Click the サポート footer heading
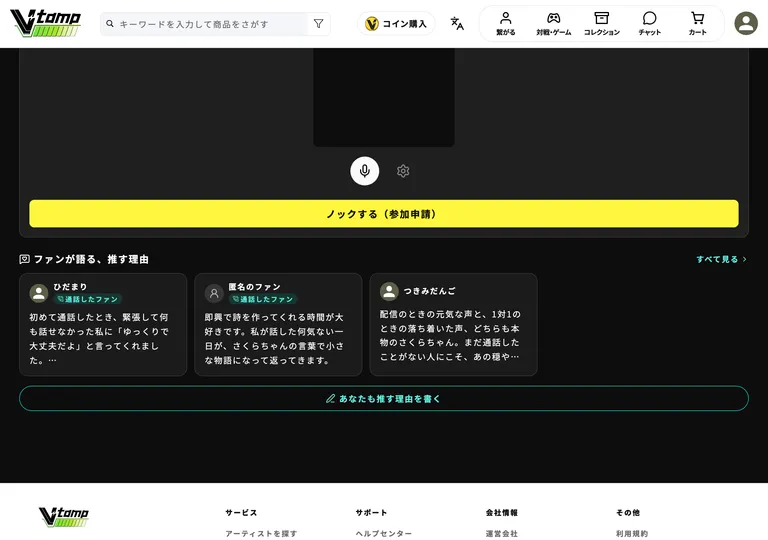This screenshot has width=768, height=540. point(371,513)
